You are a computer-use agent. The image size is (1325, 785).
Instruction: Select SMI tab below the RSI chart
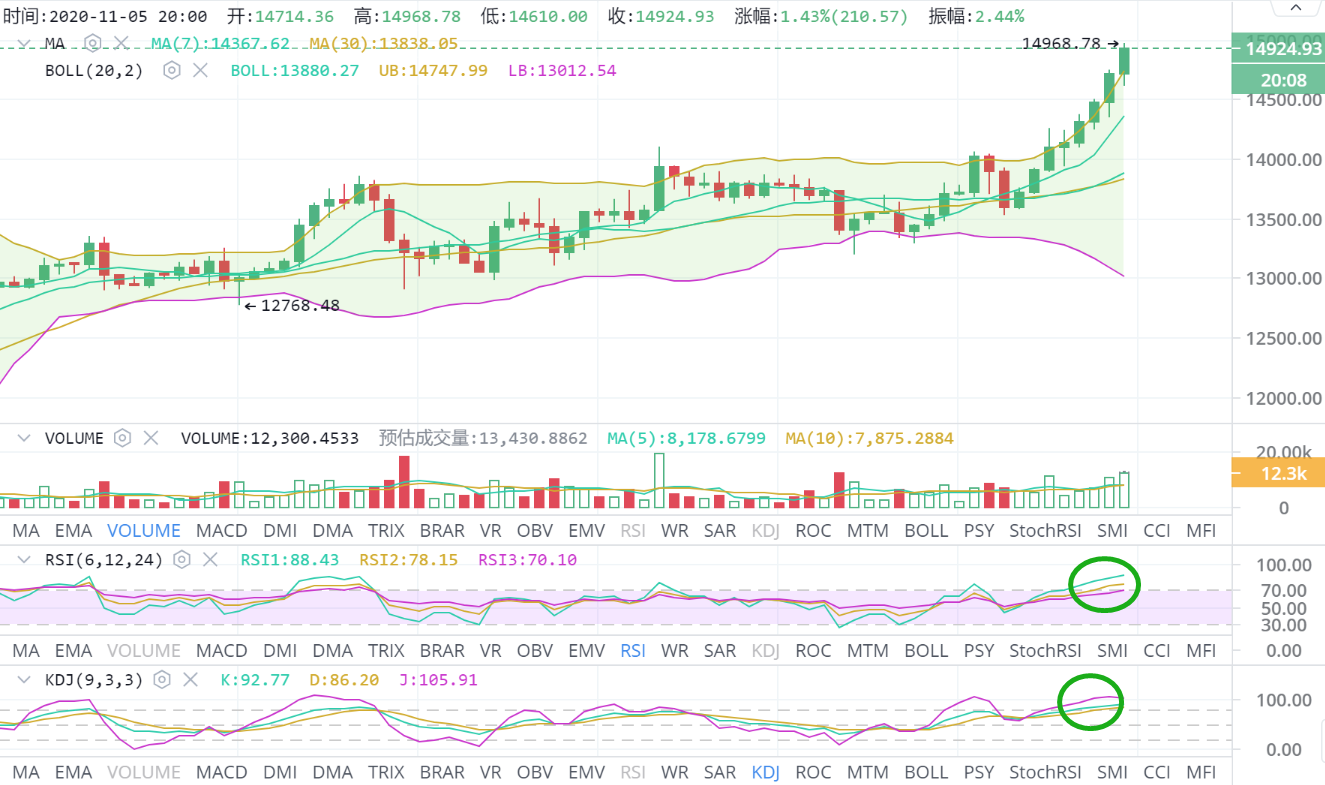click(1112, 651)
